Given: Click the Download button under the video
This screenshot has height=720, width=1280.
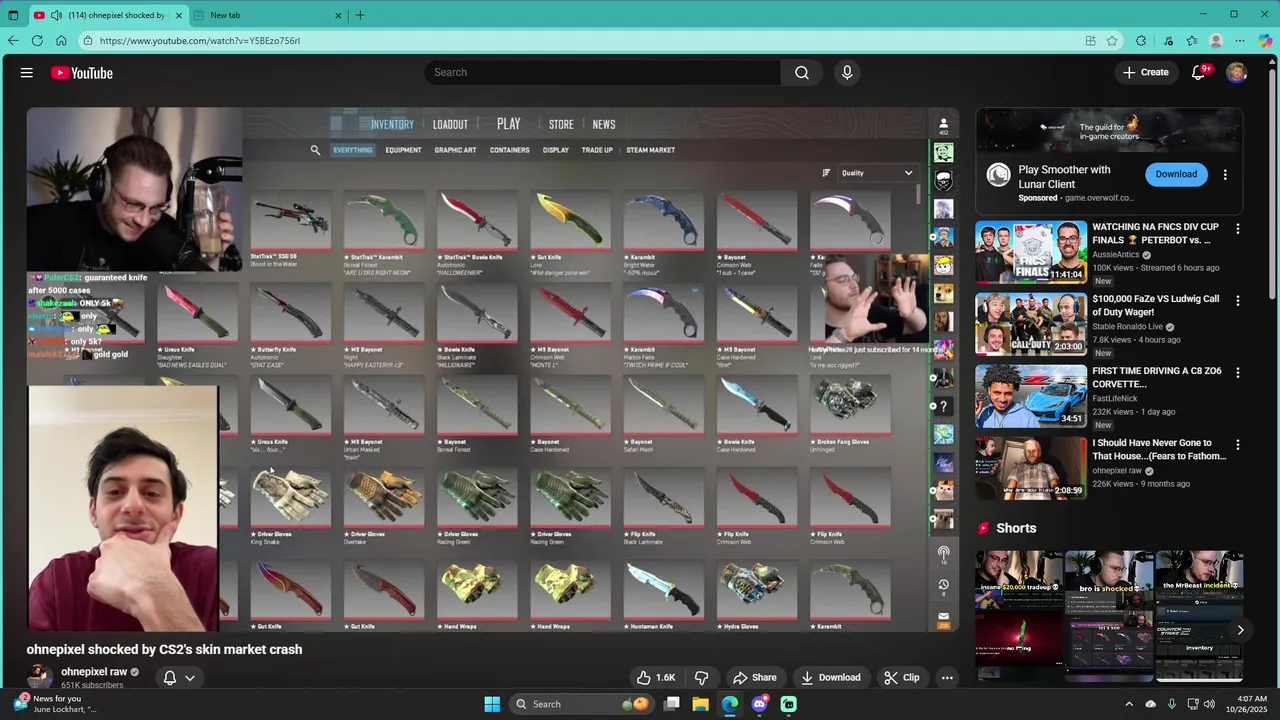Looking at the screenshot, I should [830, 677].
